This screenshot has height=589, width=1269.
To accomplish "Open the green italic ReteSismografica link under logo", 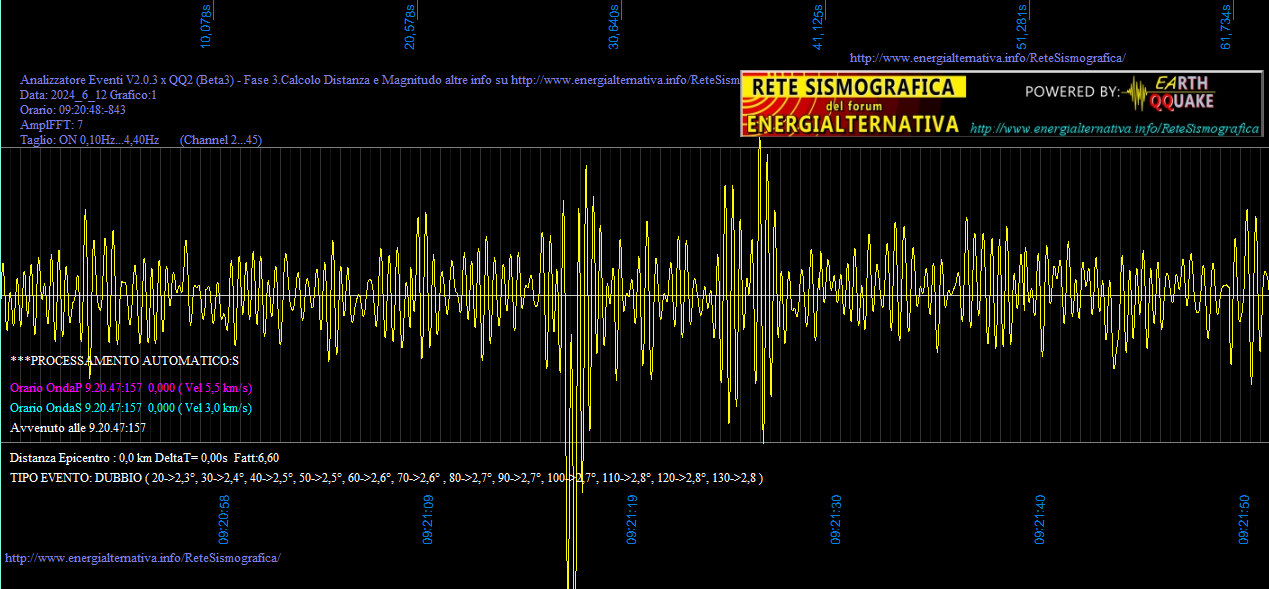I will [1114, 128].
